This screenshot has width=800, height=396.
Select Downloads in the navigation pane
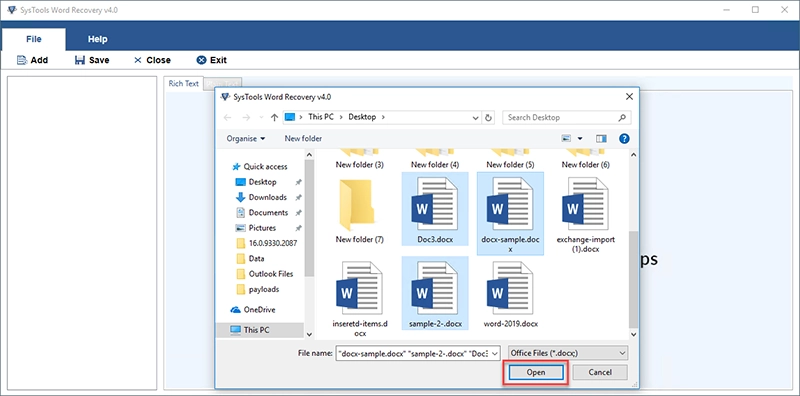pyautogui.click(x=261, y=197)
